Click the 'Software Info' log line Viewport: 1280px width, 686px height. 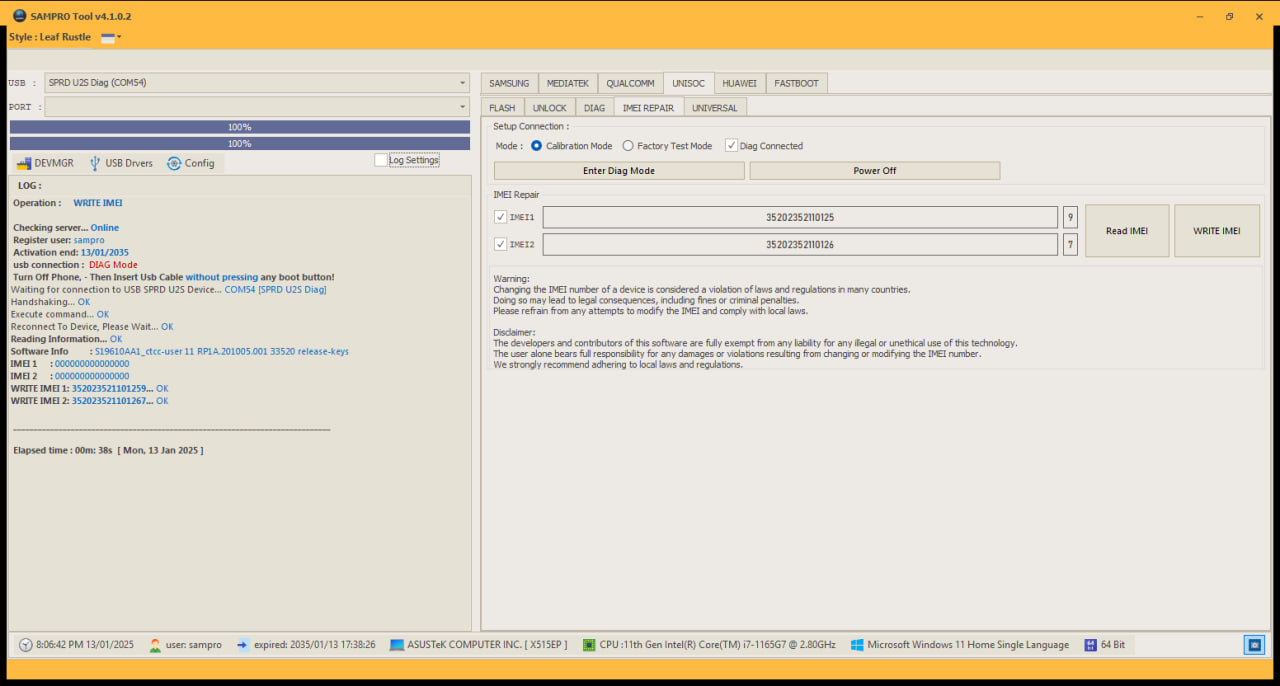(x=180, y=352)
